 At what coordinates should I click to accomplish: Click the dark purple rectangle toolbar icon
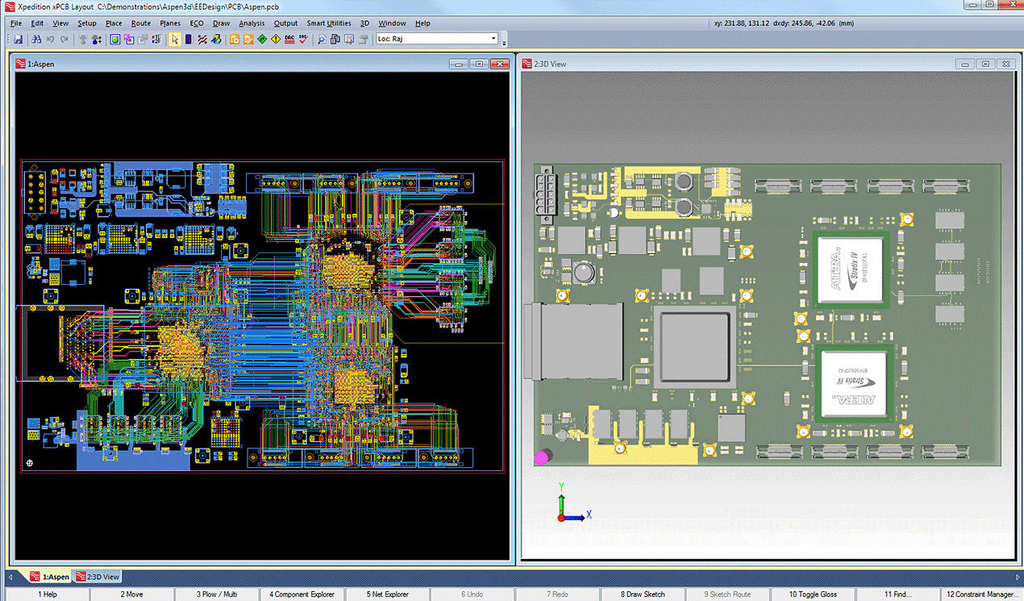(188, 39)
